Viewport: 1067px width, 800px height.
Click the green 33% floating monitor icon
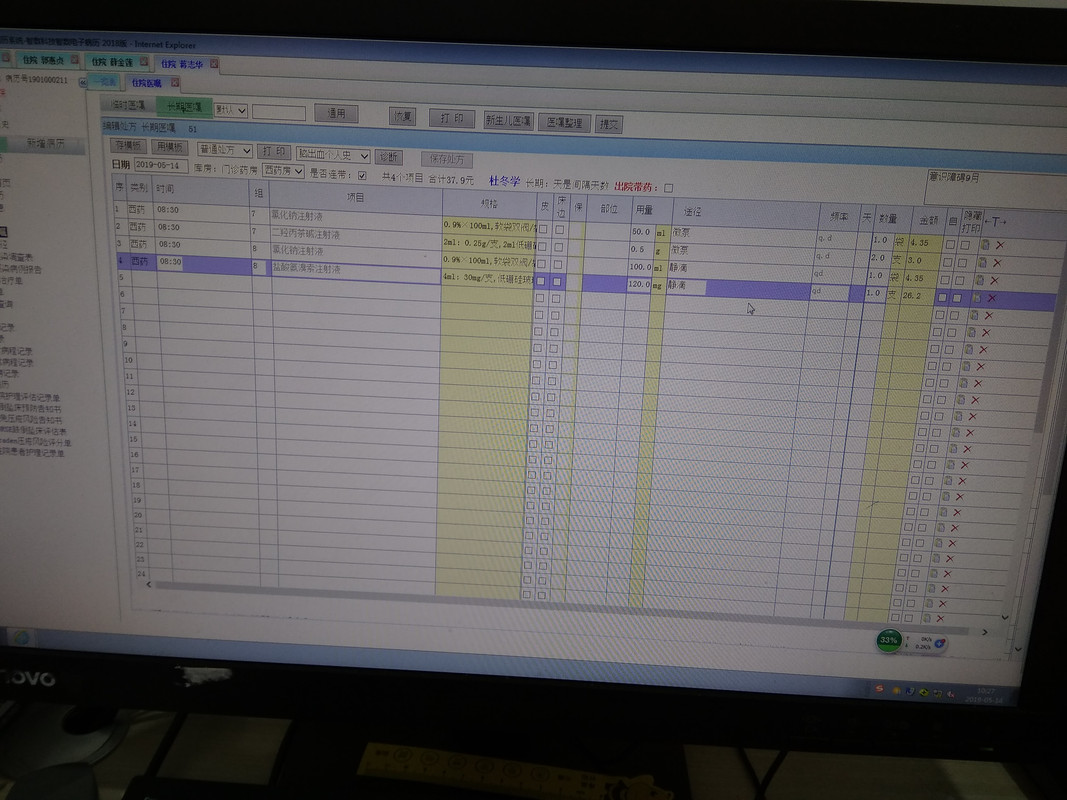889,640
